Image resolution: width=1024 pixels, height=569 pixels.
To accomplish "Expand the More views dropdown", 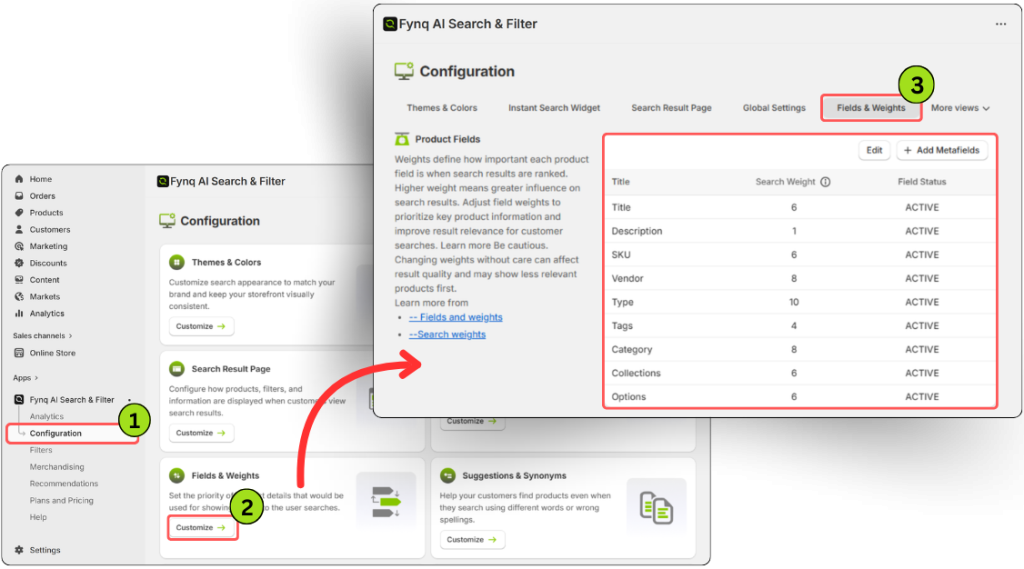I will coord(960,108).
